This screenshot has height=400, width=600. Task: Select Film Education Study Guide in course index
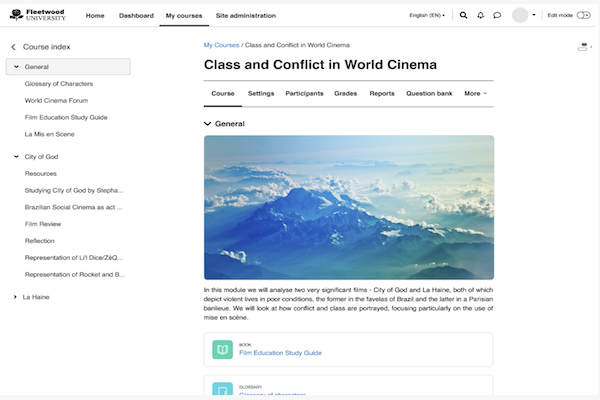(66, 118)
